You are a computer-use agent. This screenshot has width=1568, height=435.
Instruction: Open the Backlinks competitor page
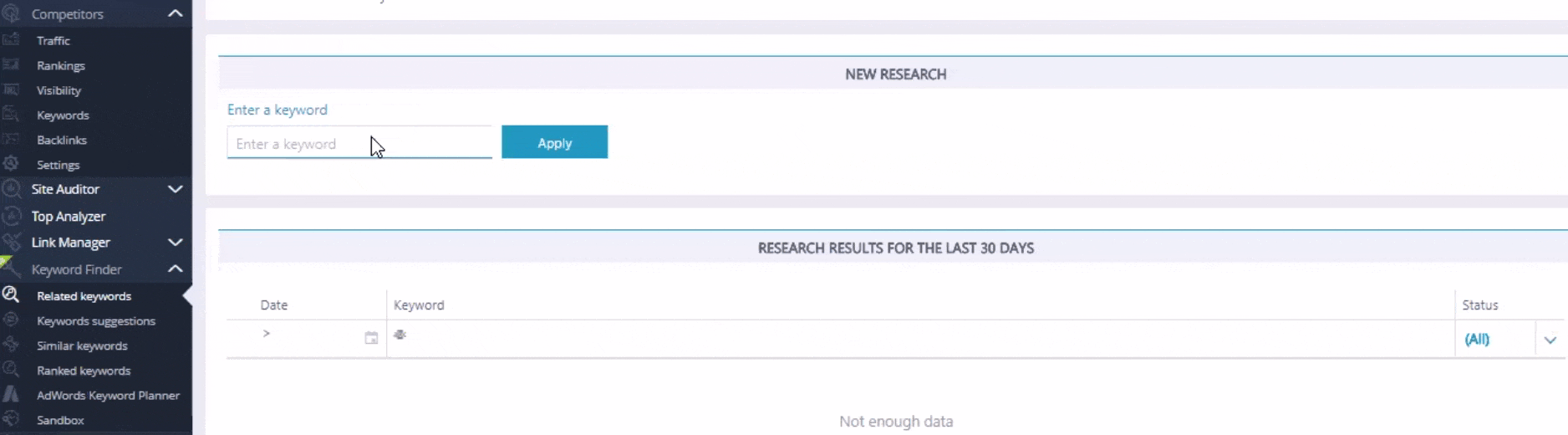click(62, 140)
